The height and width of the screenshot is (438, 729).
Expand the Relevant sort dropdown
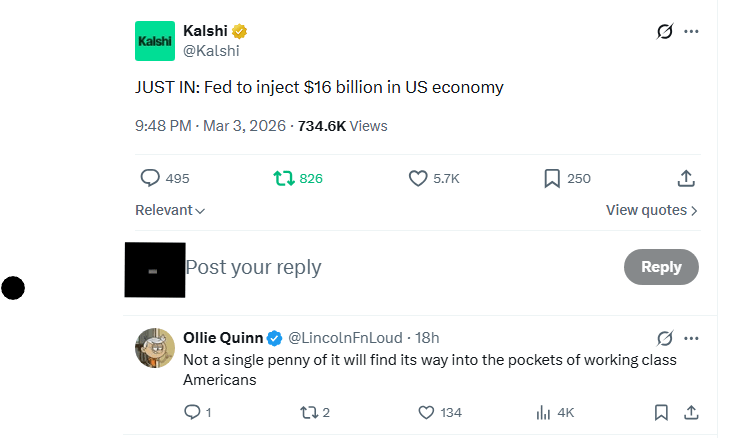point(170,210)
